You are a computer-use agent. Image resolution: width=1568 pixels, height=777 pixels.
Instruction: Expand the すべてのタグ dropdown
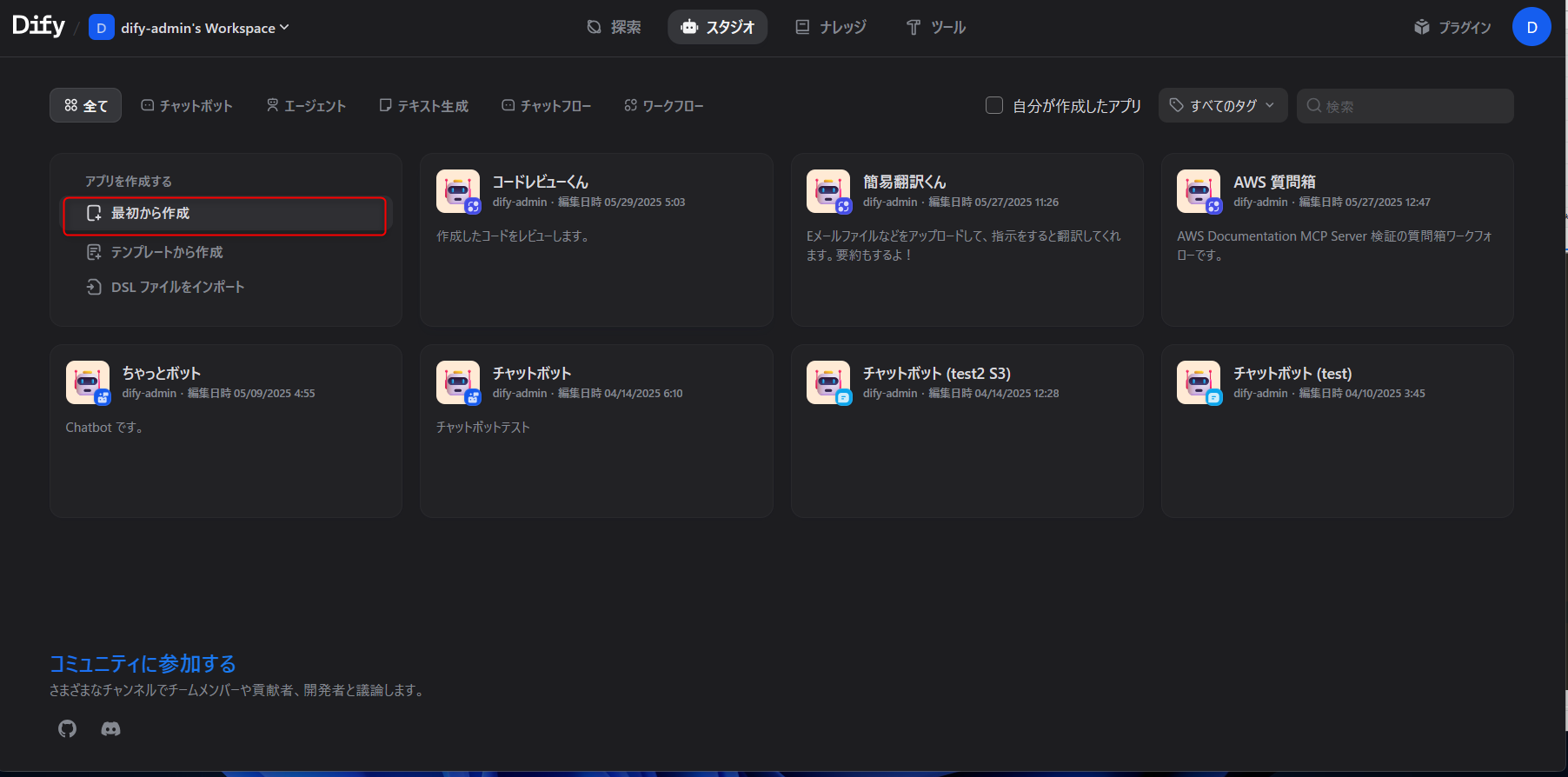pos(1222,105)
